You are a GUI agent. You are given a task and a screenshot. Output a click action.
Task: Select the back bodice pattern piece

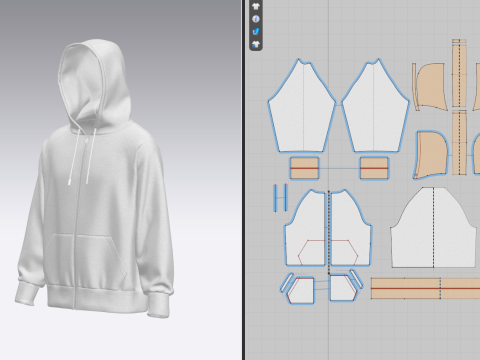click(x=433, y=228)
